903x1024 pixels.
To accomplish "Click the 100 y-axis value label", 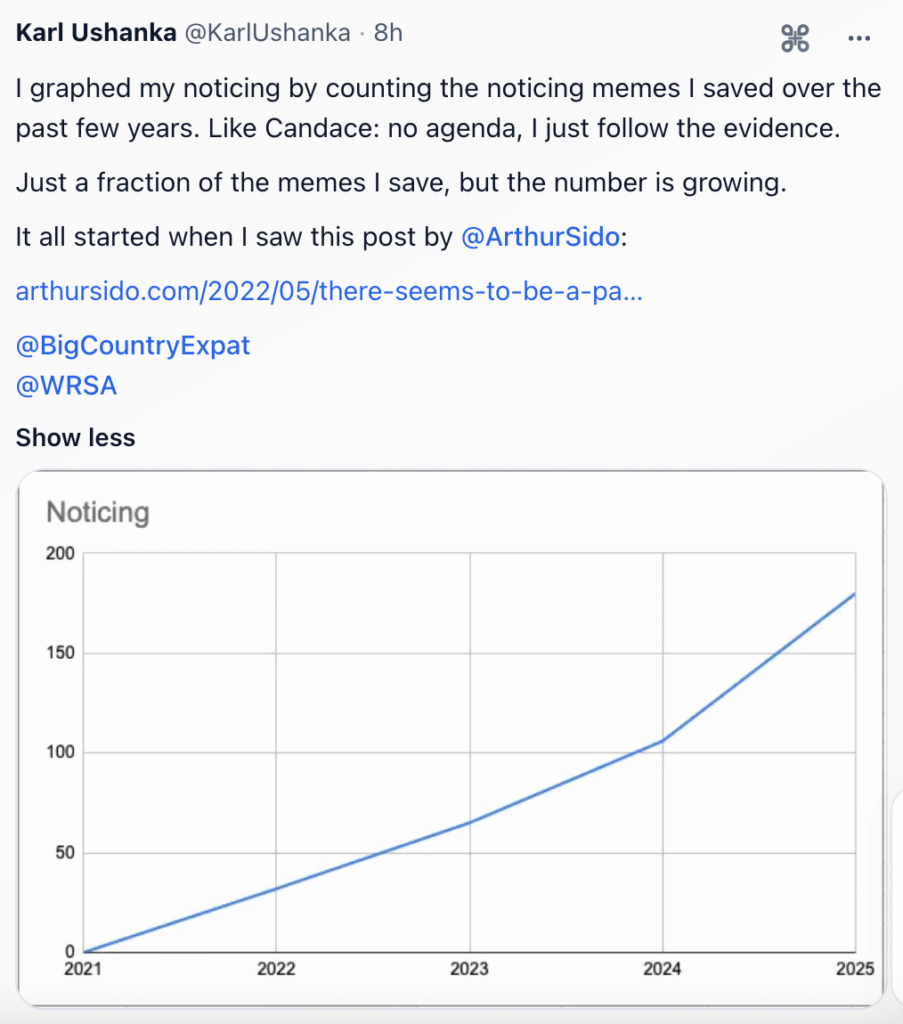I will click(62, 752).
